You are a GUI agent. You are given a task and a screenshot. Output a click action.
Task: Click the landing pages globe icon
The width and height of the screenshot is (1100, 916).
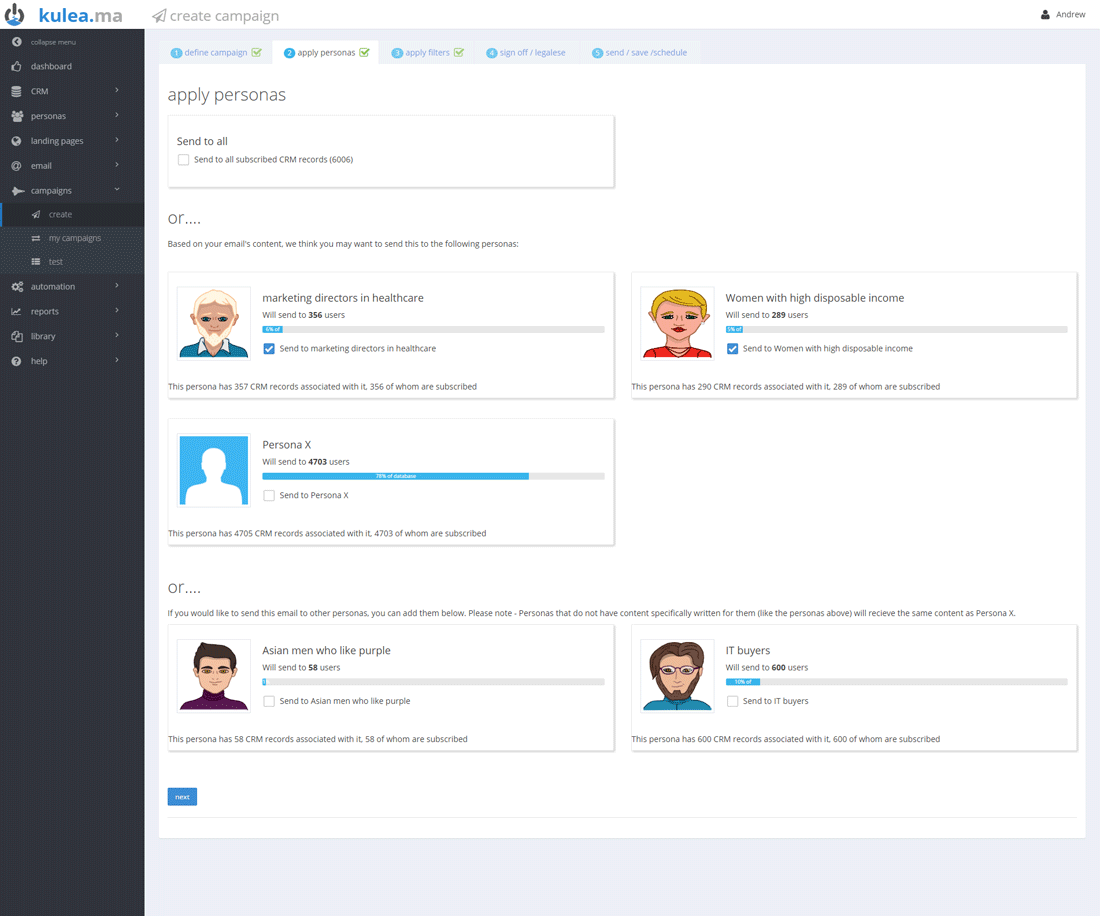[16, 141]
